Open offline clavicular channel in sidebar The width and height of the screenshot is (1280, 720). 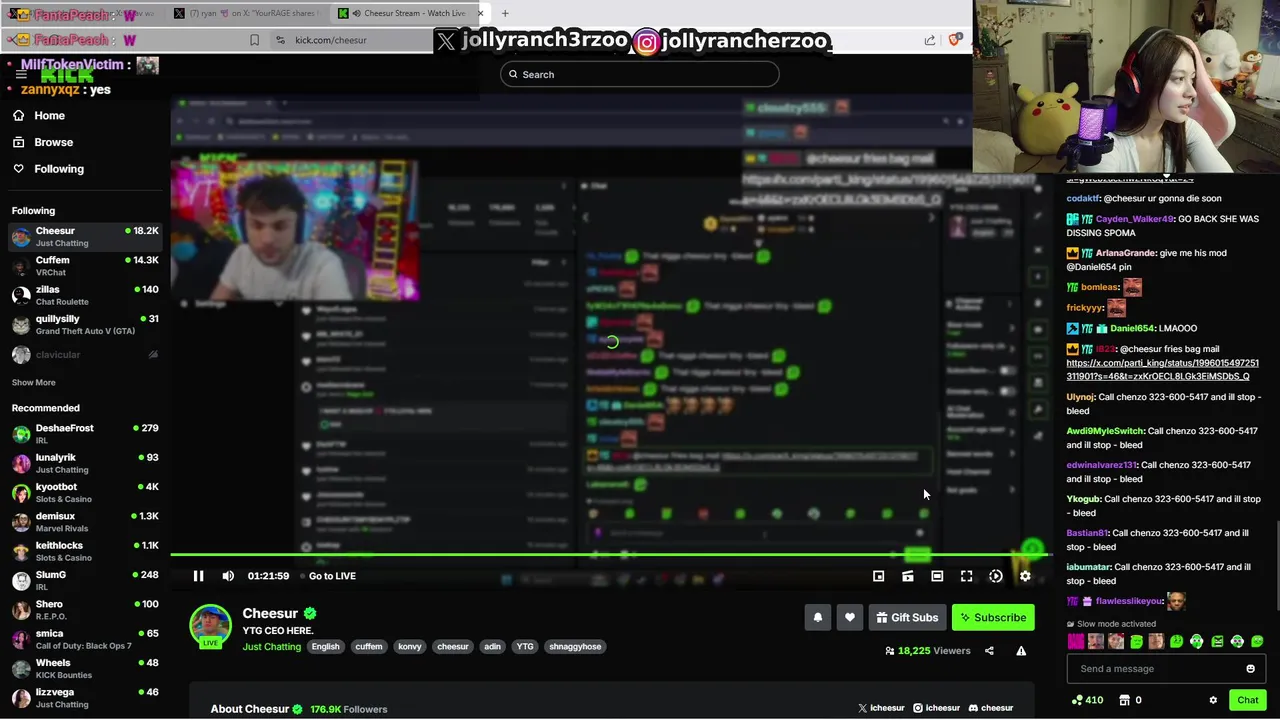(85, 355)
